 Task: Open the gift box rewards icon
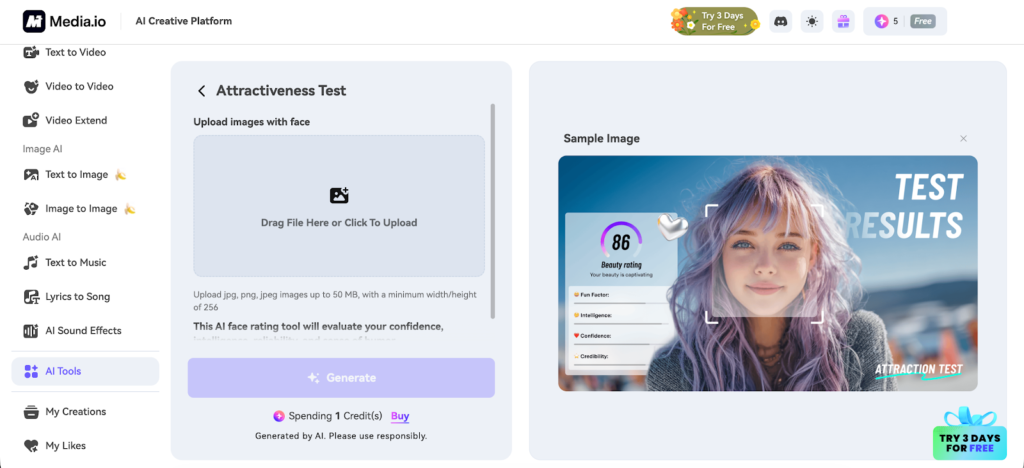[x=843, y=21]
